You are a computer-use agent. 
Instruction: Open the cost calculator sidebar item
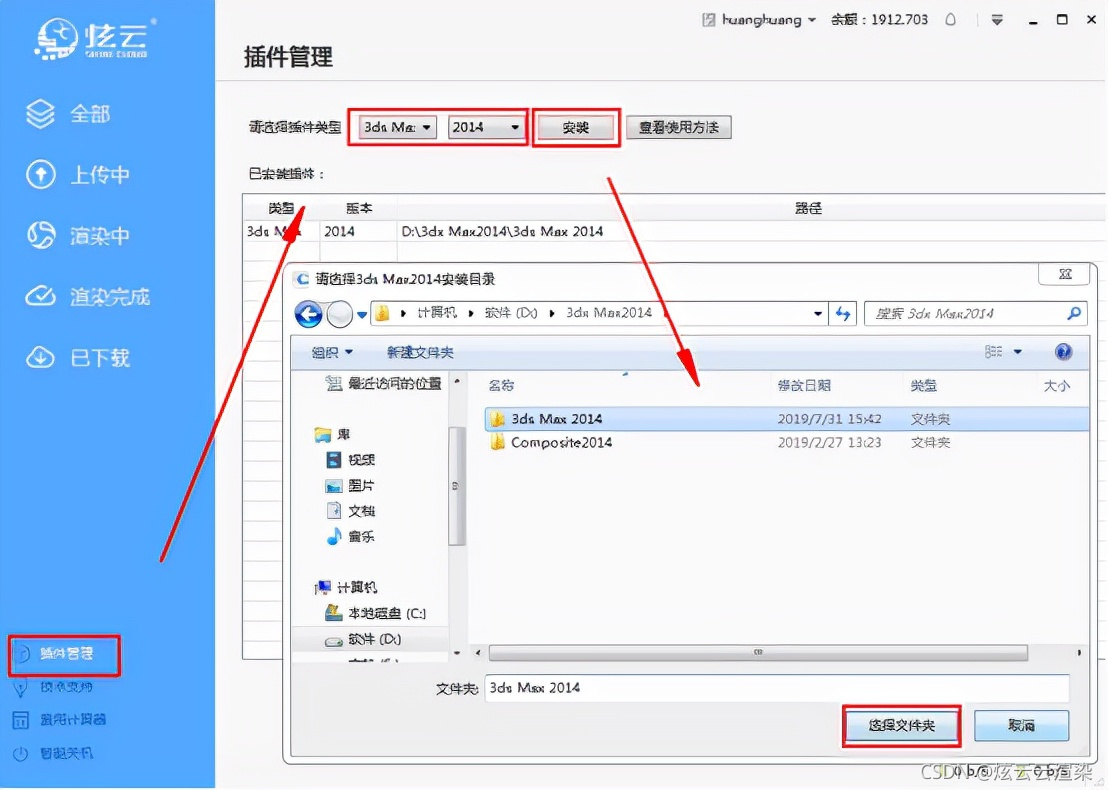click(x=59, y=719)
